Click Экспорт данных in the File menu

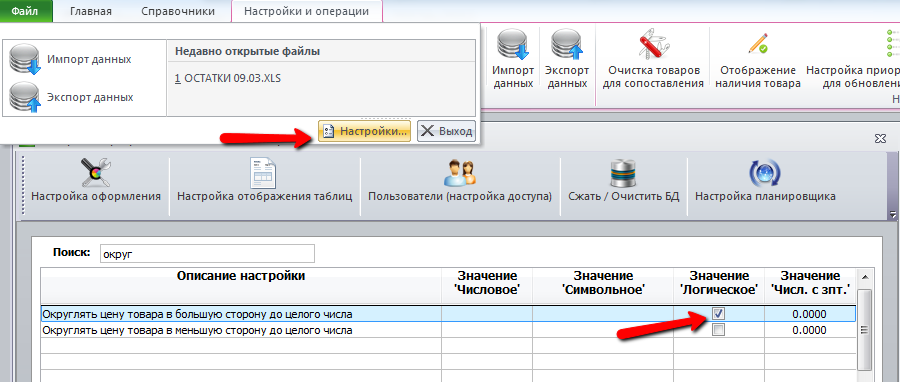click(72, 98)
